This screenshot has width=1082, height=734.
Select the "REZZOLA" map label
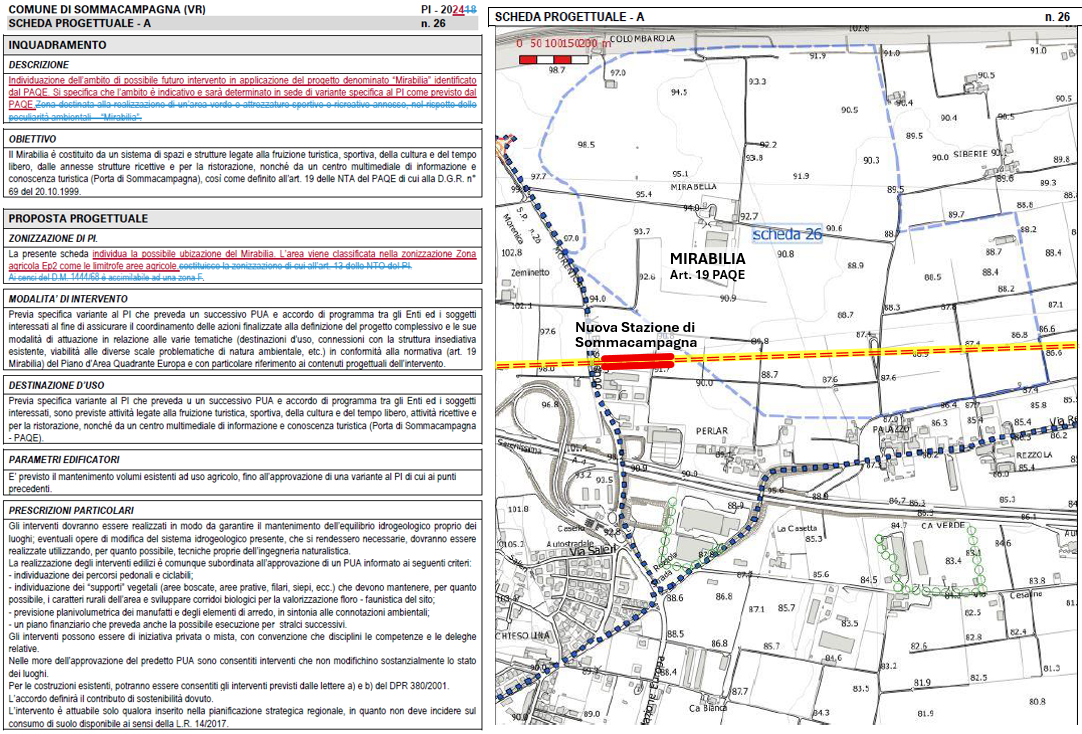[x=1034, y=455]
